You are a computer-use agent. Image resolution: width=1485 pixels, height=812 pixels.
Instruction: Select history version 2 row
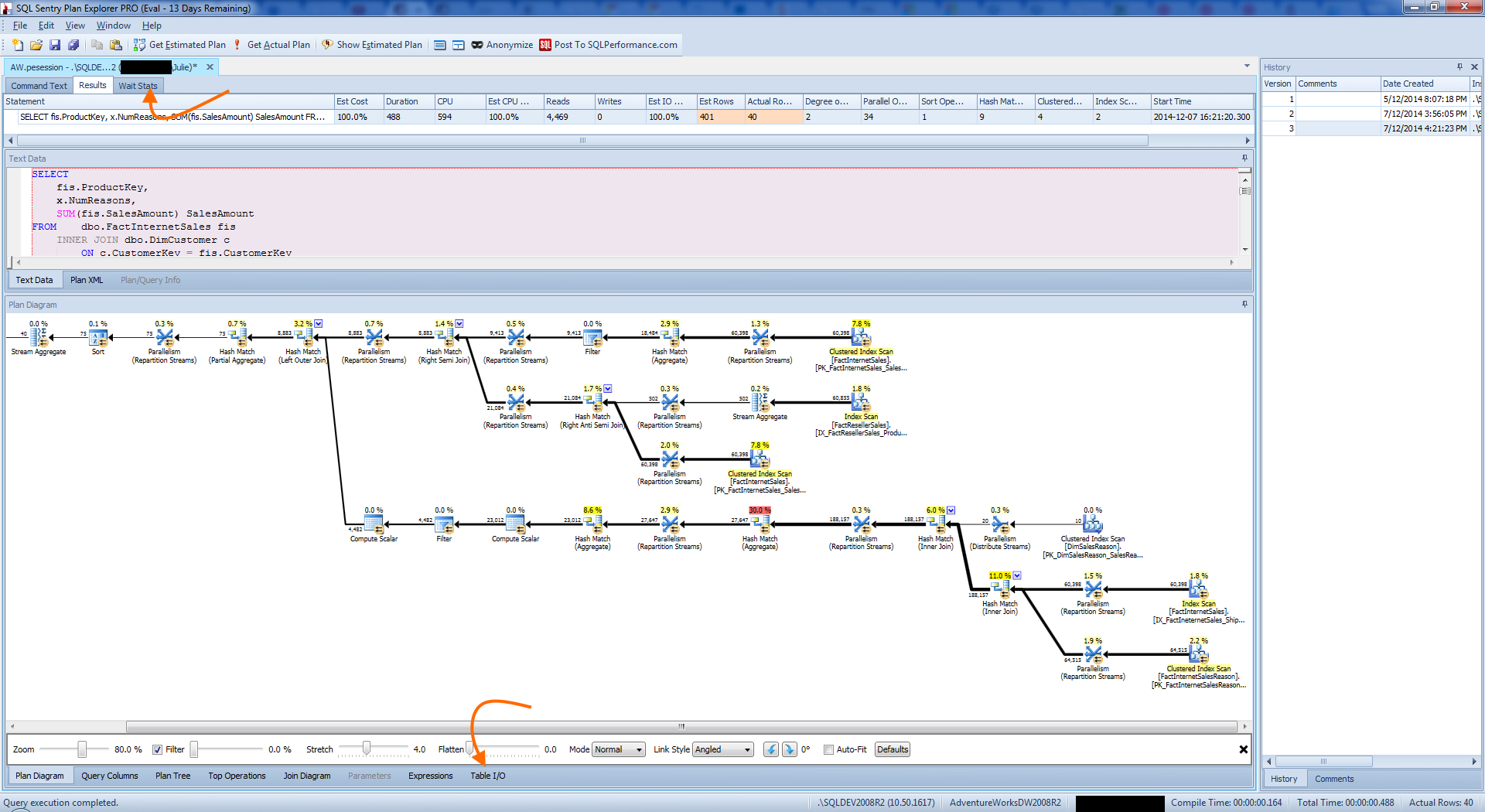(x=1371, y=114)
